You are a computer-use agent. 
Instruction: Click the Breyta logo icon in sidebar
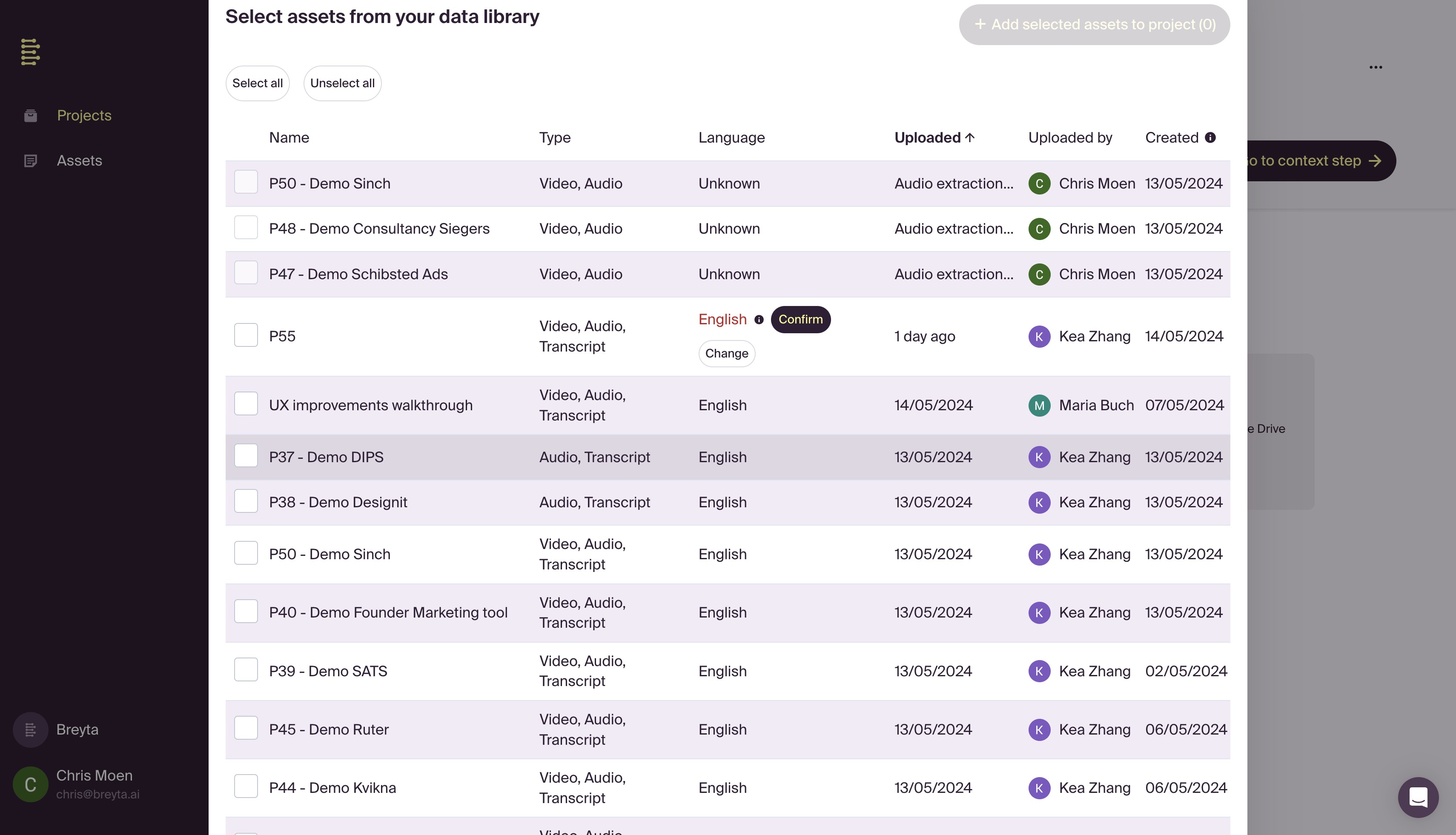point(30,52)
